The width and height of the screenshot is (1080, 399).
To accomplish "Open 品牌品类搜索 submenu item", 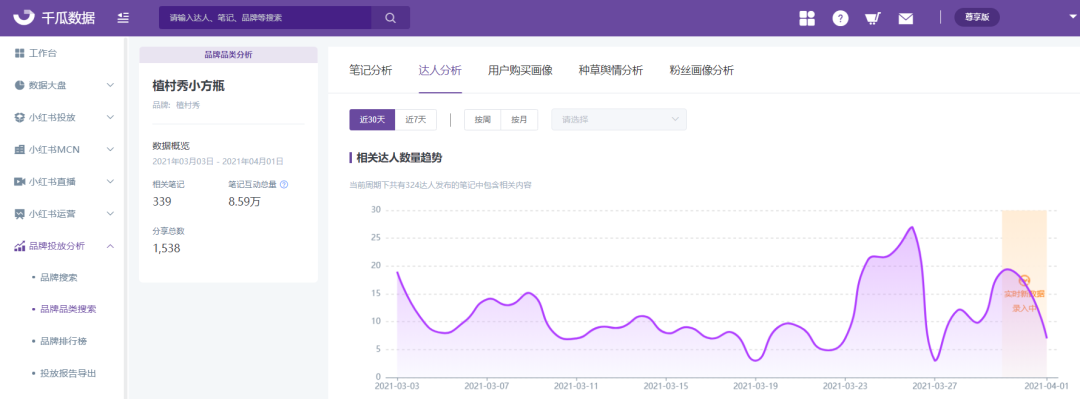I will click(x=68, y=309).
